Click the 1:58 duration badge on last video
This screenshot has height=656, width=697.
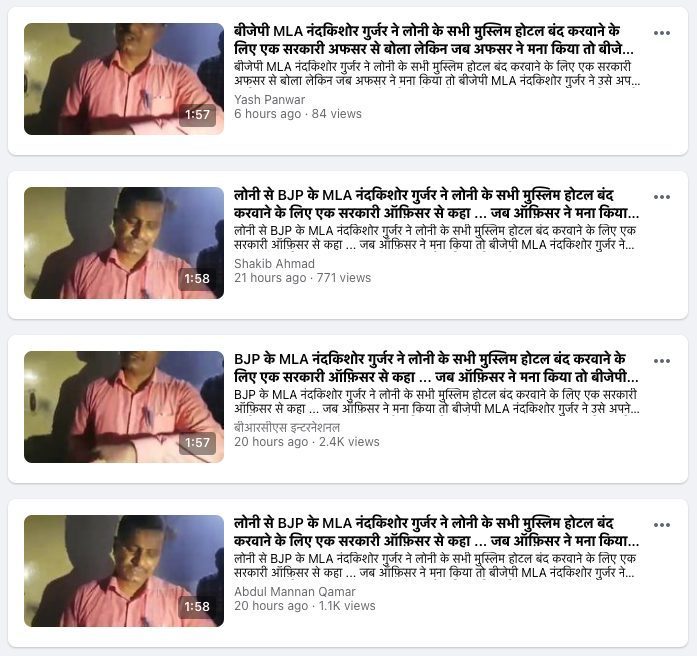197,607
